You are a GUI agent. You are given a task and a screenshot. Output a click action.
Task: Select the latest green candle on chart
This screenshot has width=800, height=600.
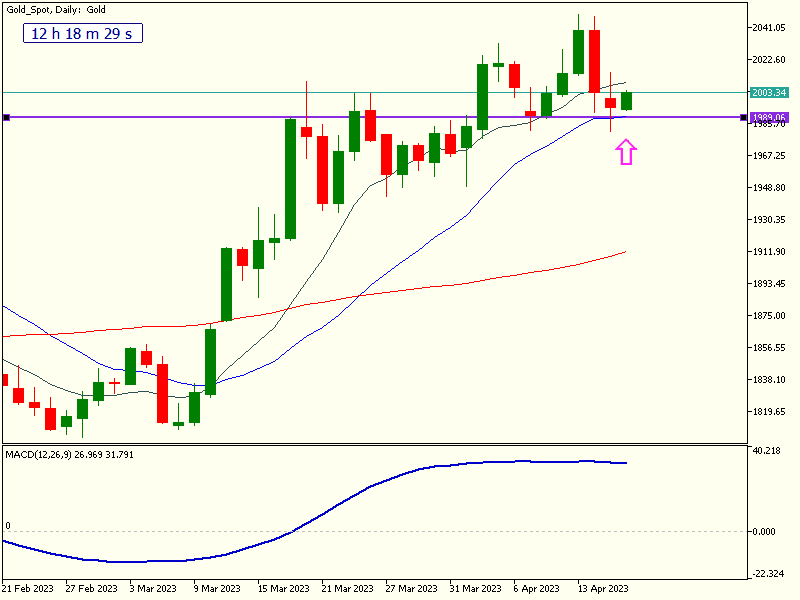(x=627, y=100)
